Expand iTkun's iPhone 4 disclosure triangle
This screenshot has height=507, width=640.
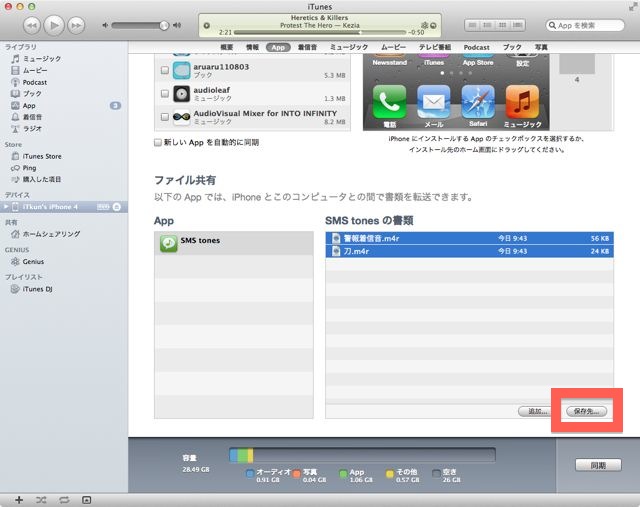[x=5, y=207]
